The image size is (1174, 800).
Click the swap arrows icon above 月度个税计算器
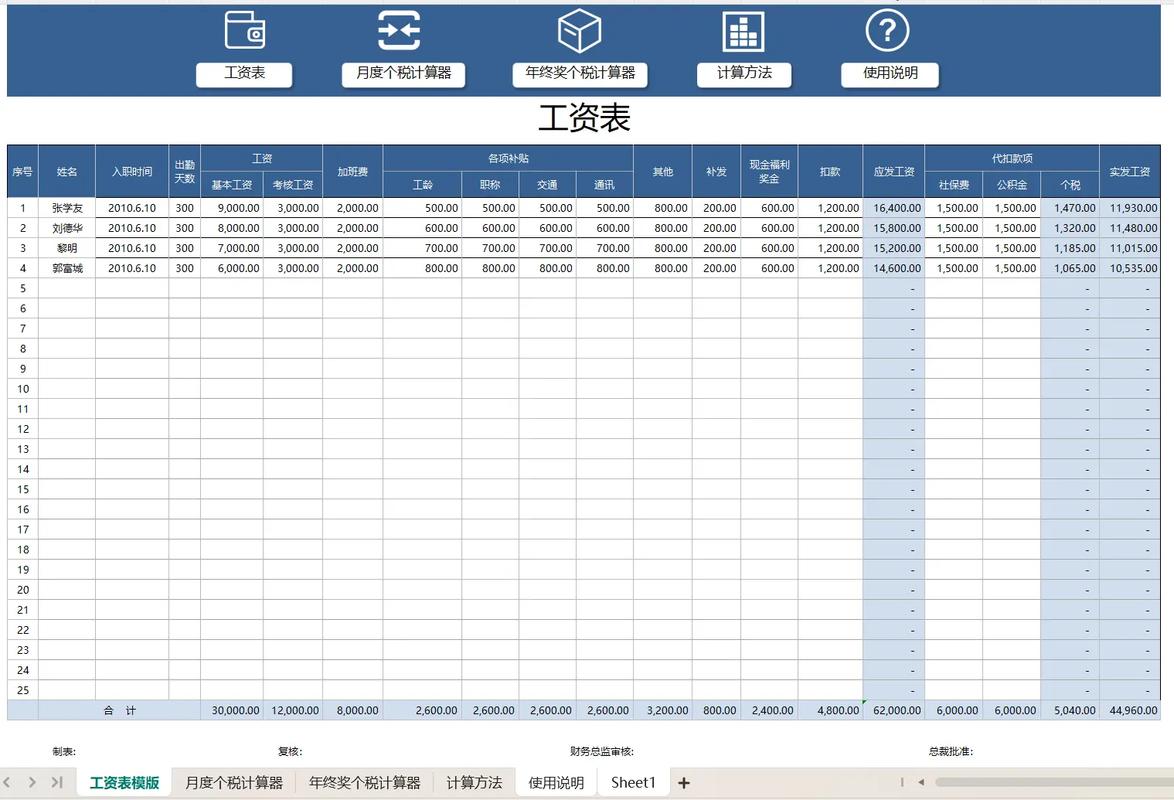point(399,30)
